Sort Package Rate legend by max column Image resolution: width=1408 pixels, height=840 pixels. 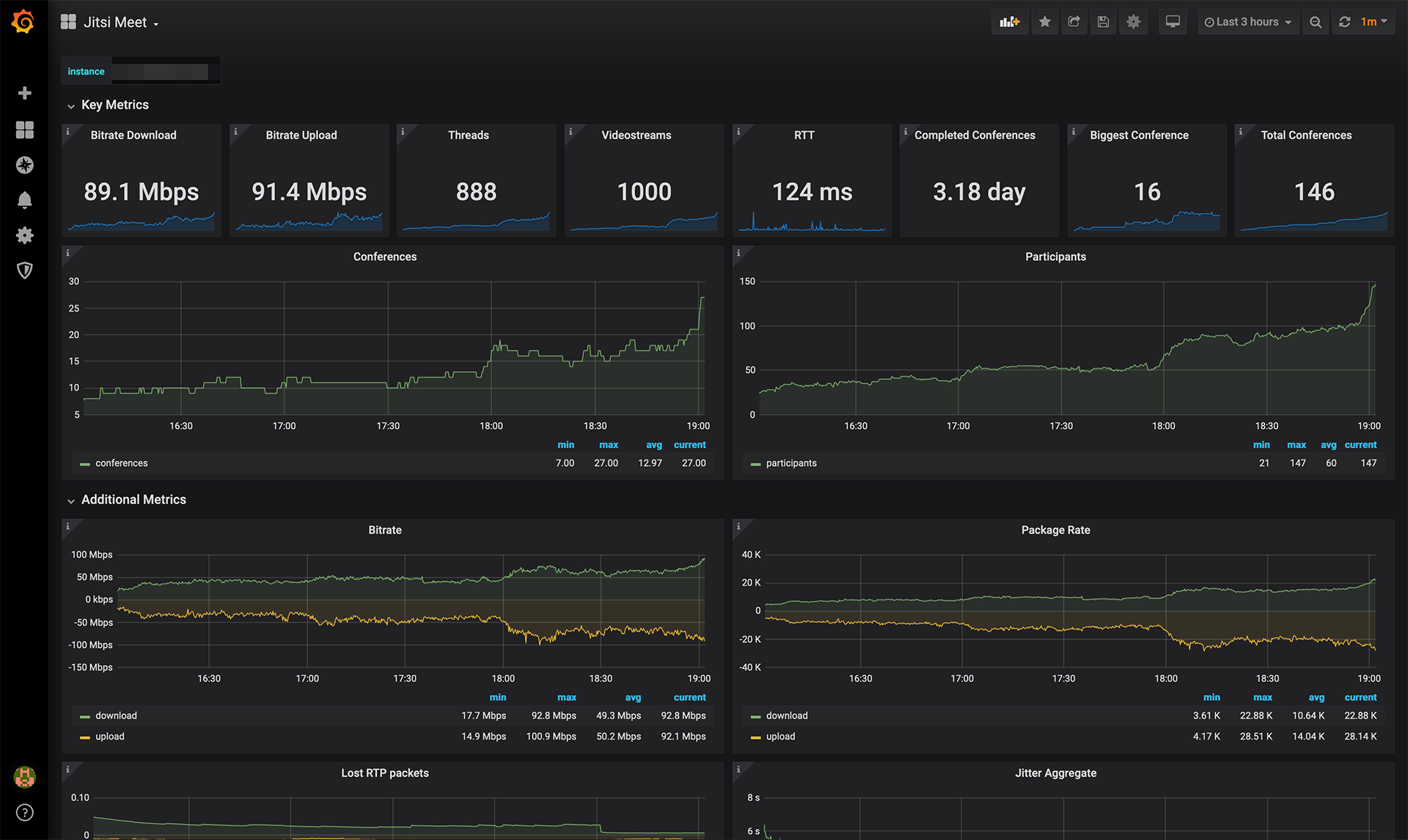(1262, 698)
